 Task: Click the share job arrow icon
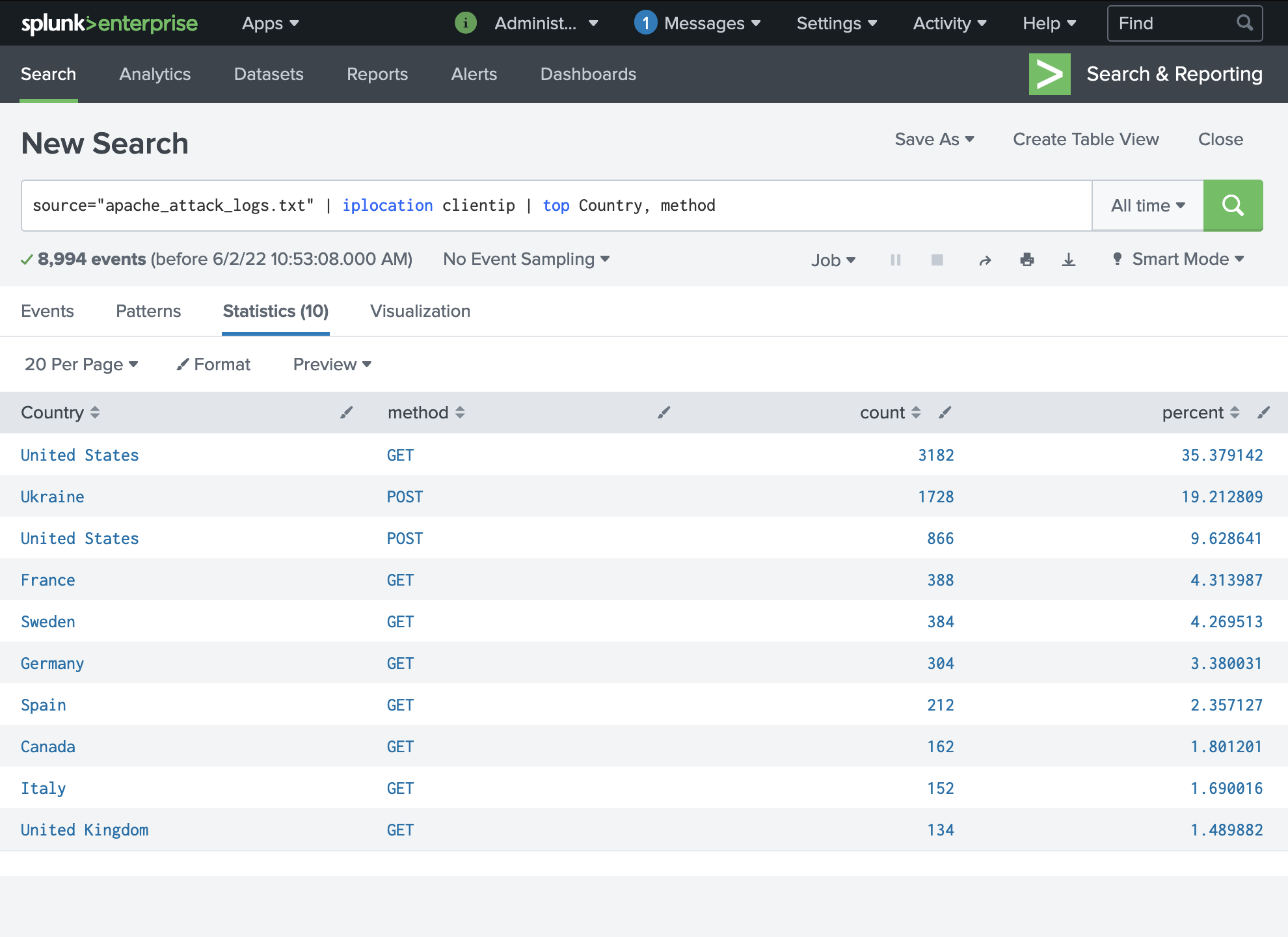coord(985,260)
